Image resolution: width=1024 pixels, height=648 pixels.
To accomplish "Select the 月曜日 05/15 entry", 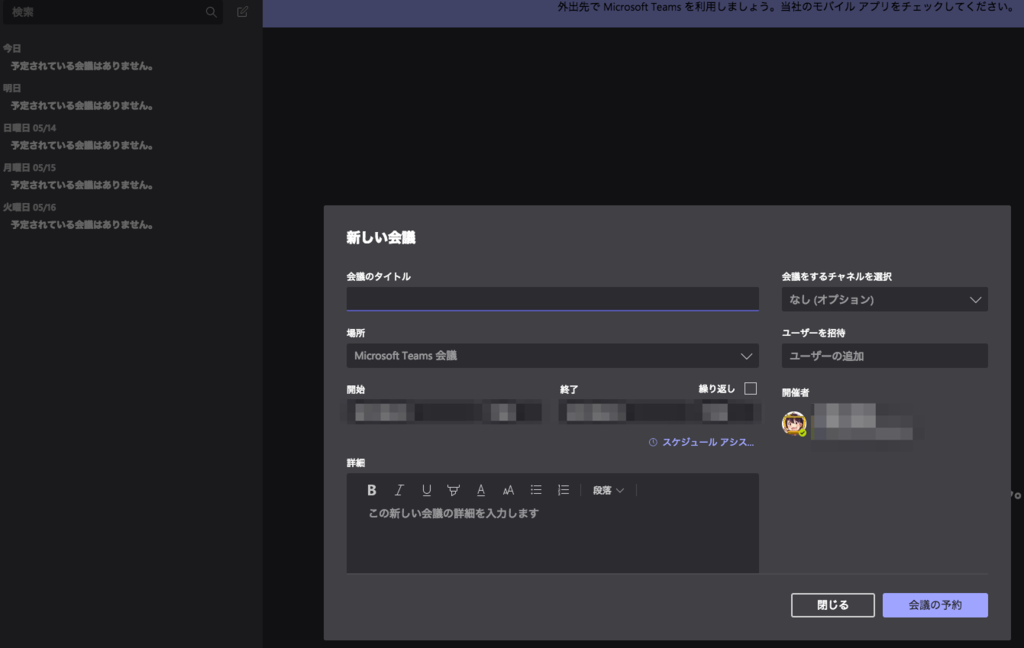I will [29, 168].
